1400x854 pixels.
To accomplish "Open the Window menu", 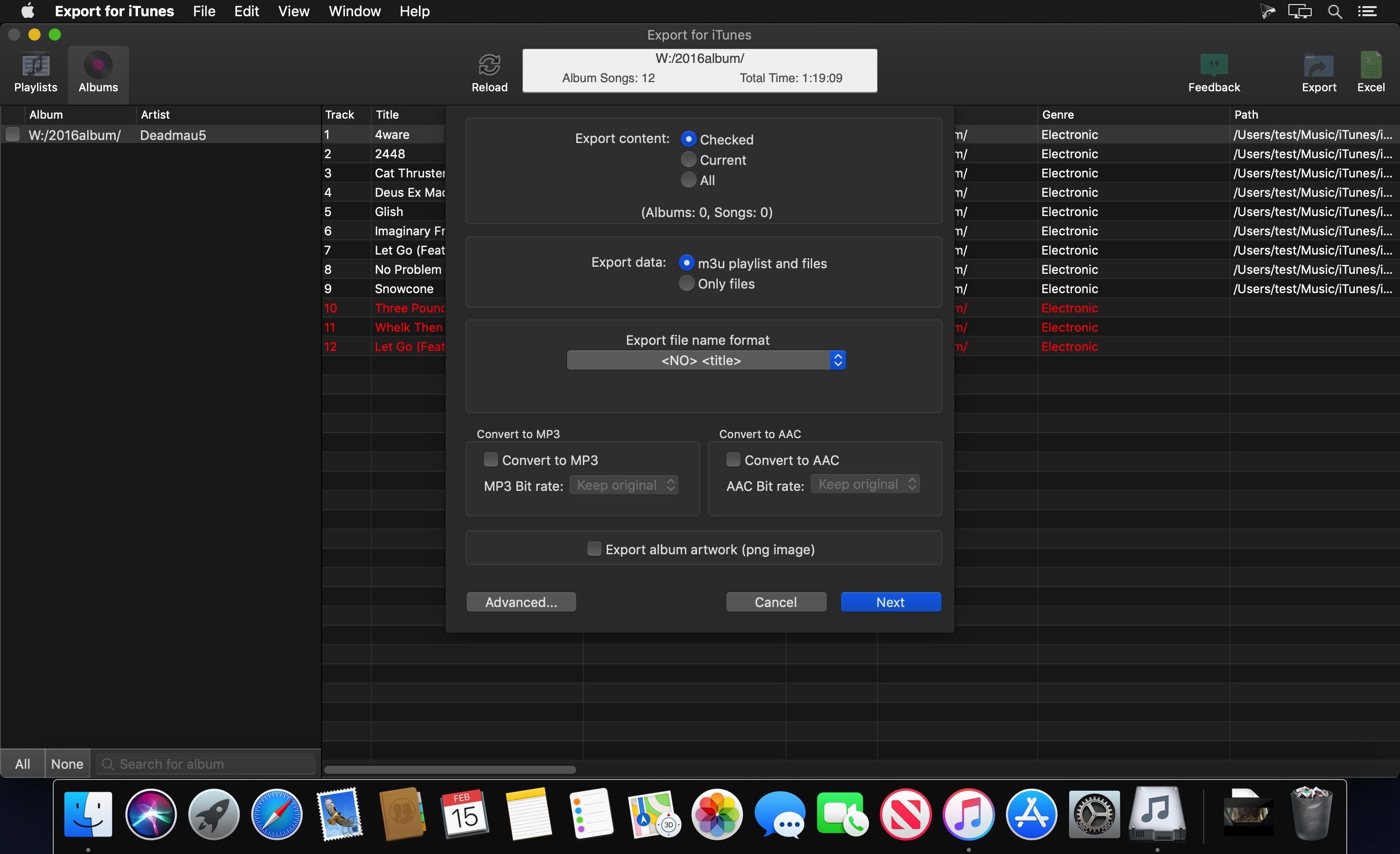I will 354,11.
